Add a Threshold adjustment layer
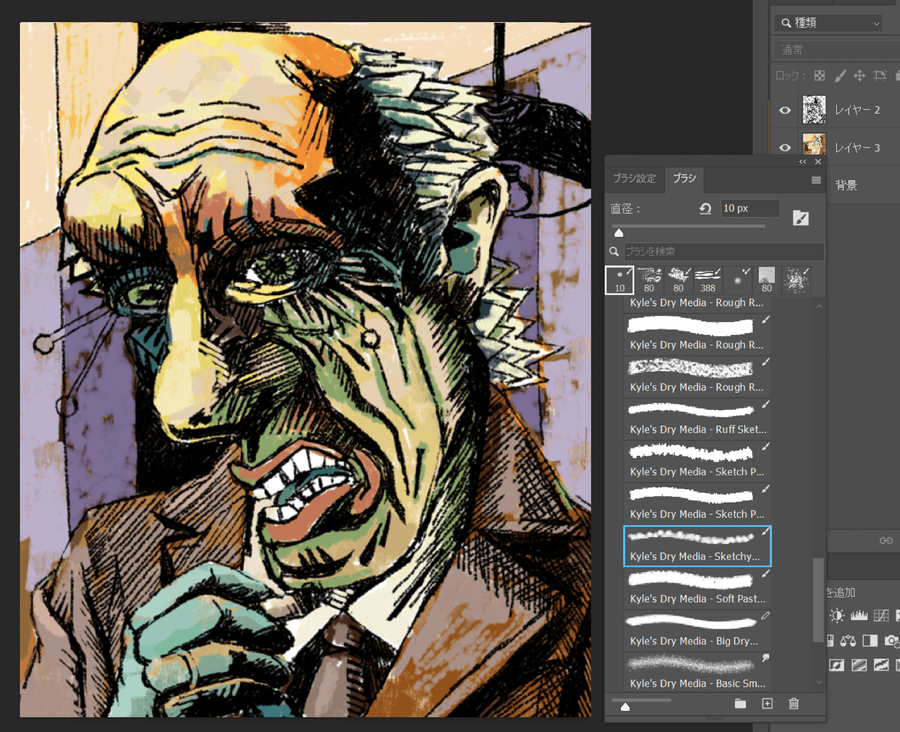Image resolution: width=900 pixels, height=732 pixels. tap(881, 665)
